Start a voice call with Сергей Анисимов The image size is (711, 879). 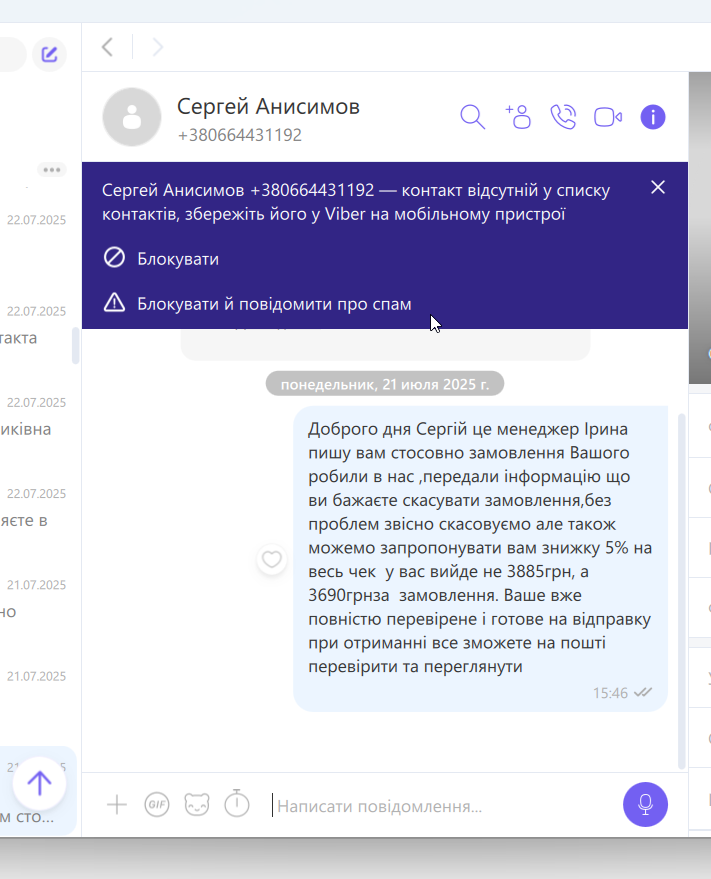(563, 117)
